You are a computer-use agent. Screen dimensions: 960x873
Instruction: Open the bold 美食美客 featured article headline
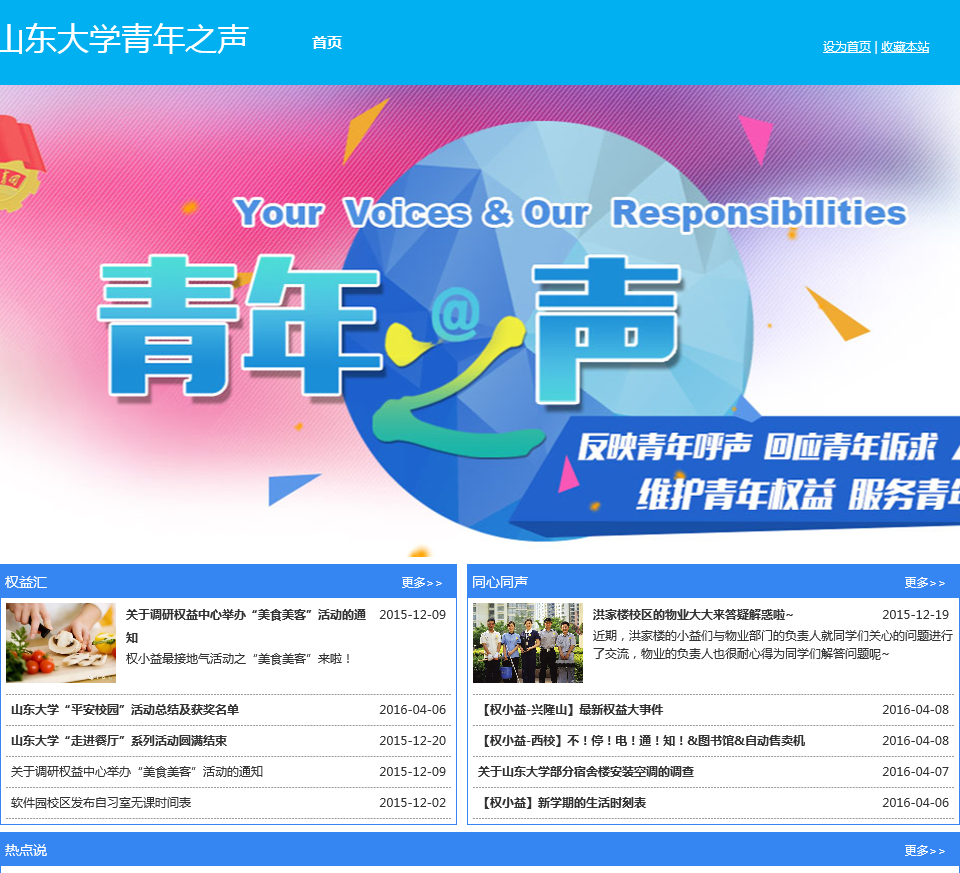246,626
